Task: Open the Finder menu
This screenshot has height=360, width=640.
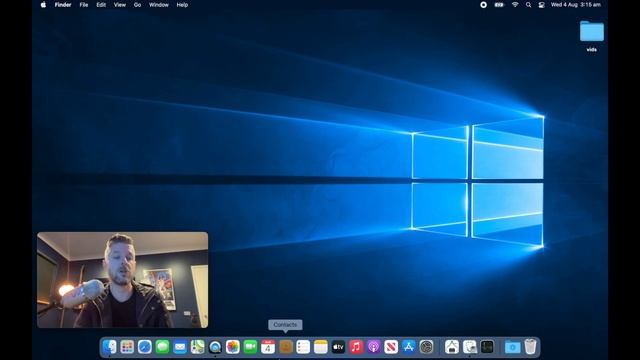Action: coord(63,5)
